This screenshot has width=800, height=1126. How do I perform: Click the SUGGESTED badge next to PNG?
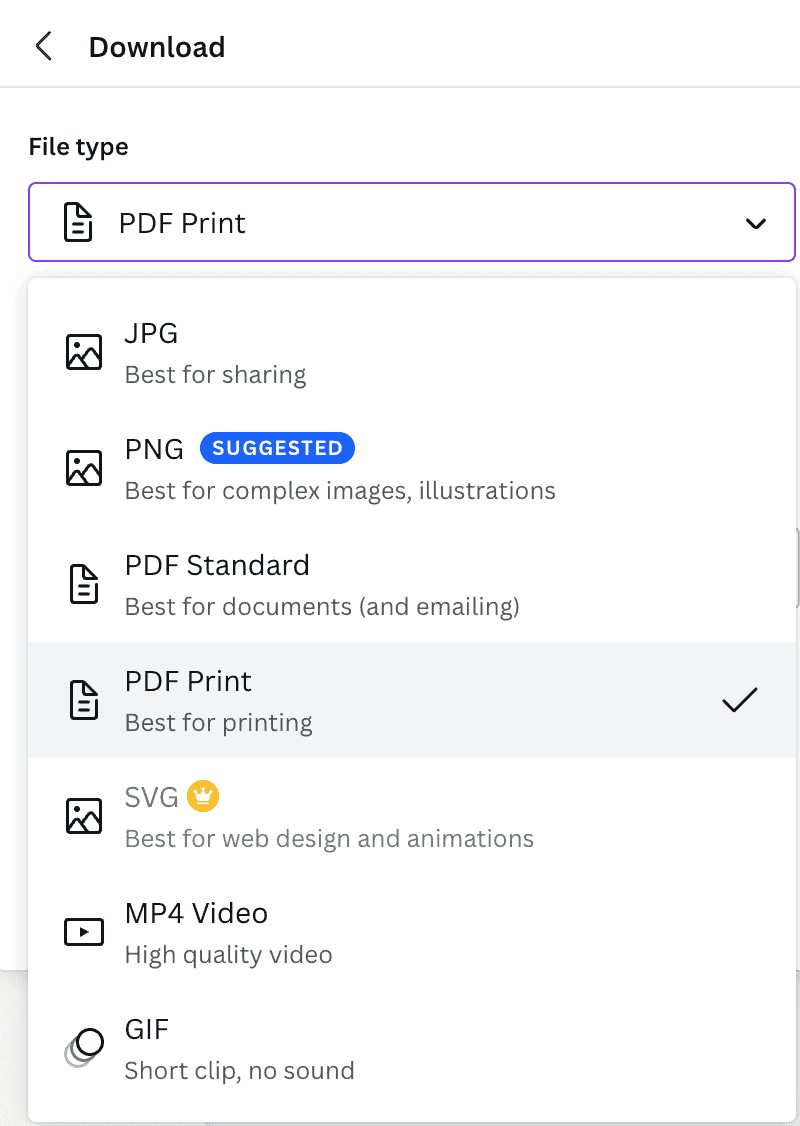[x=277, y=448]
